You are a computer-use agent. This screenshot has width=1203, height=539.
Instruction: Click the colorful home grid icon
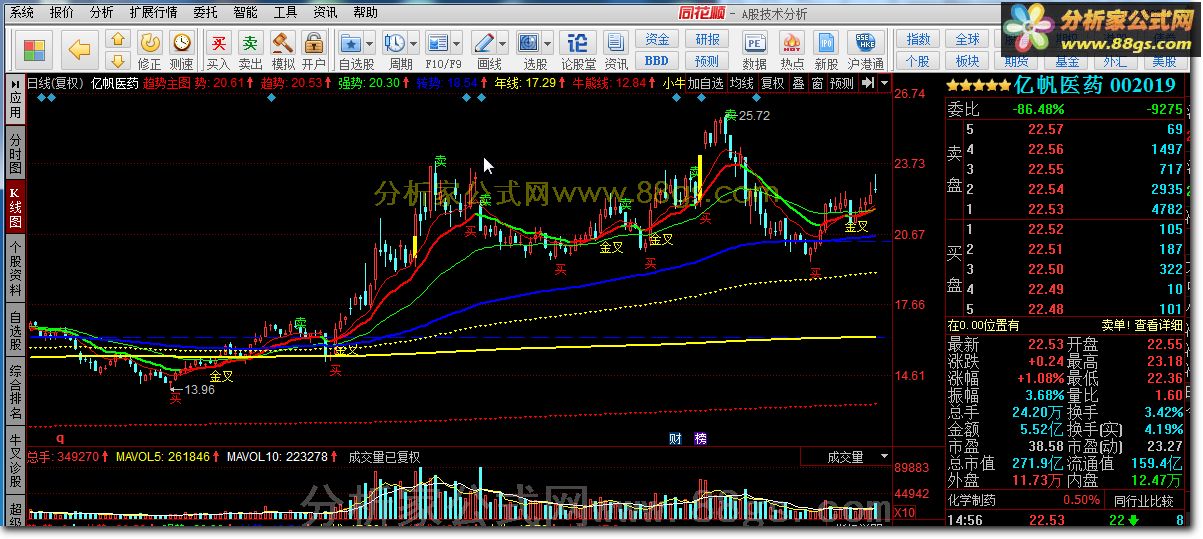pos(34,48)
